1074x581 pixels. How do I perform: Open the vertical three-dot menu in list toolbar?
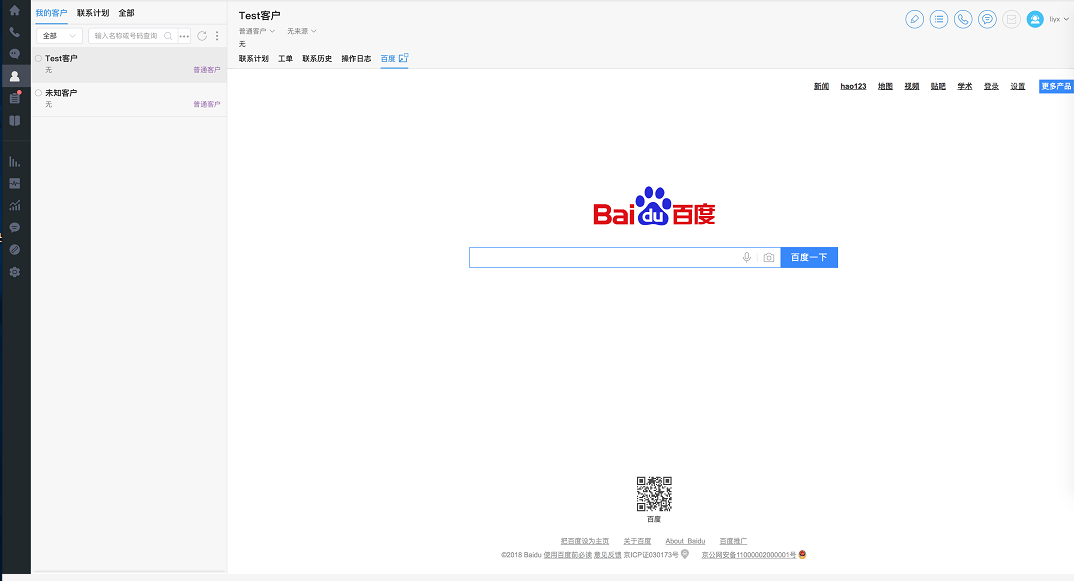pos(217,36)
